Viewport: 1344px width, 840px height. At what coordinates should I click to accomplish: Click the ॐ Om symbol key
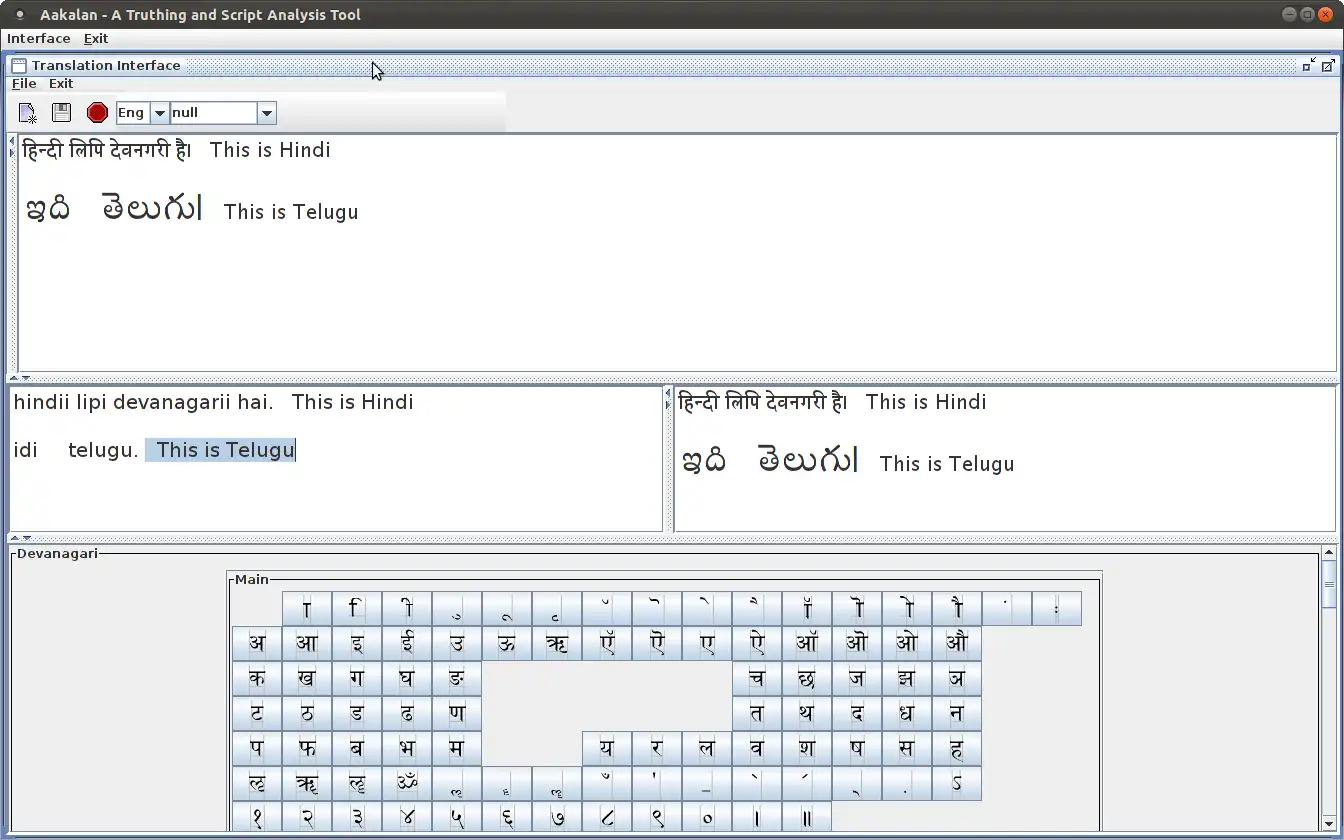tap(407, 784)
